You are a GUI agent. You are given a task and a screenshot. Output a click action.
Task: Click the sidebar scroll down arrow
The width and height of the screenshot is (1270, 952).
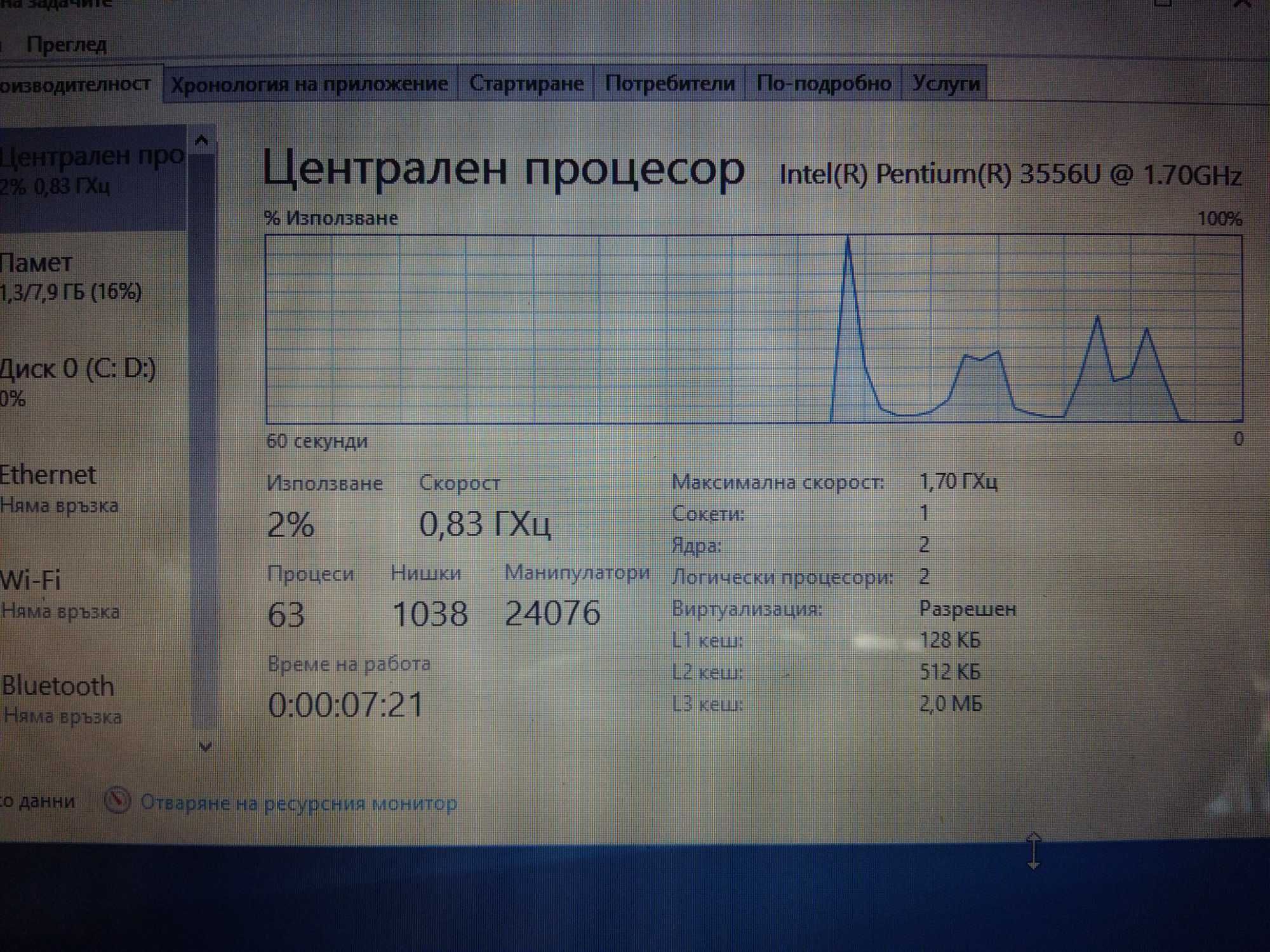pos(204,746)
